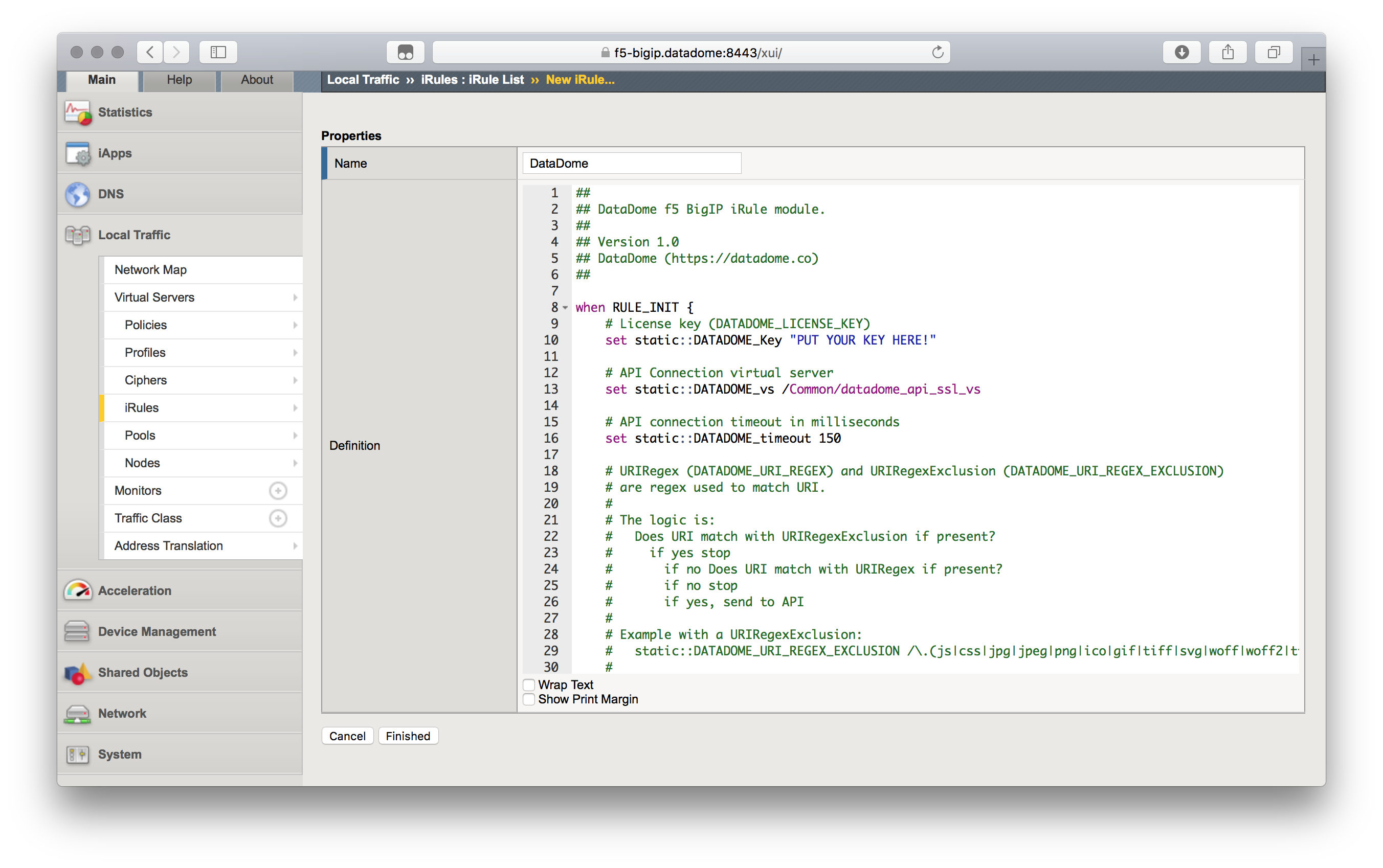Go forward with browser forward arrow
Image resolution: width=1383 pixels, height=868 pixels.
(x=176, y=52)
